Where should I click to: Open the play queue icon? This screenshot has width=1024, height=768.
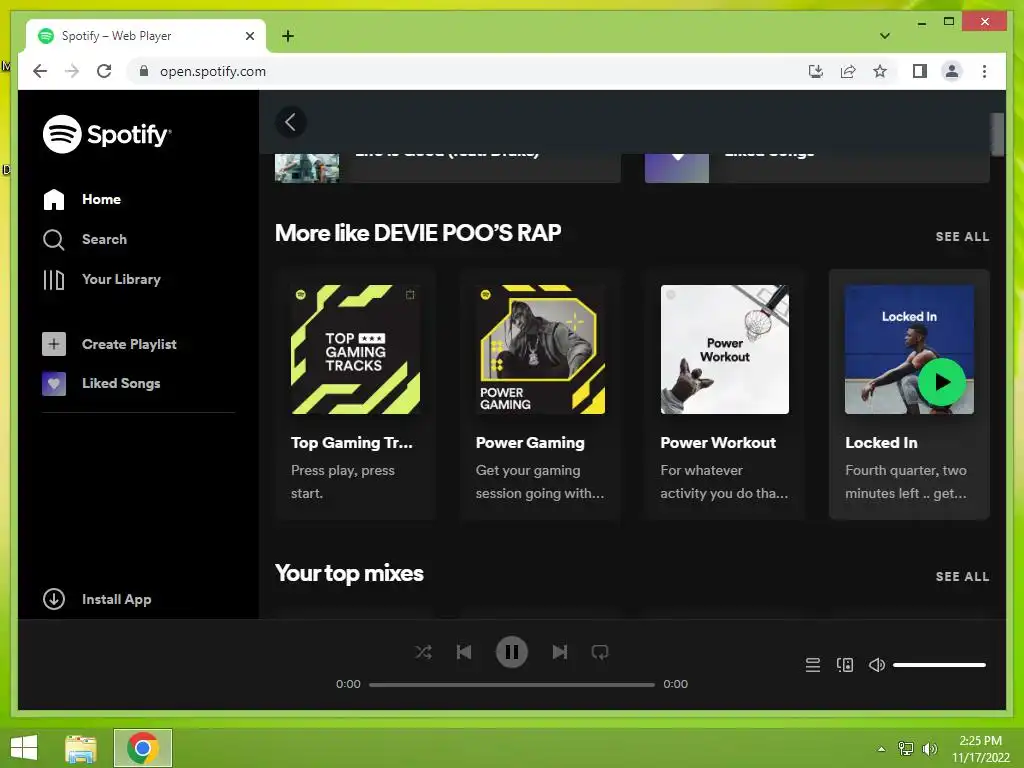click(x=812, y=665)
